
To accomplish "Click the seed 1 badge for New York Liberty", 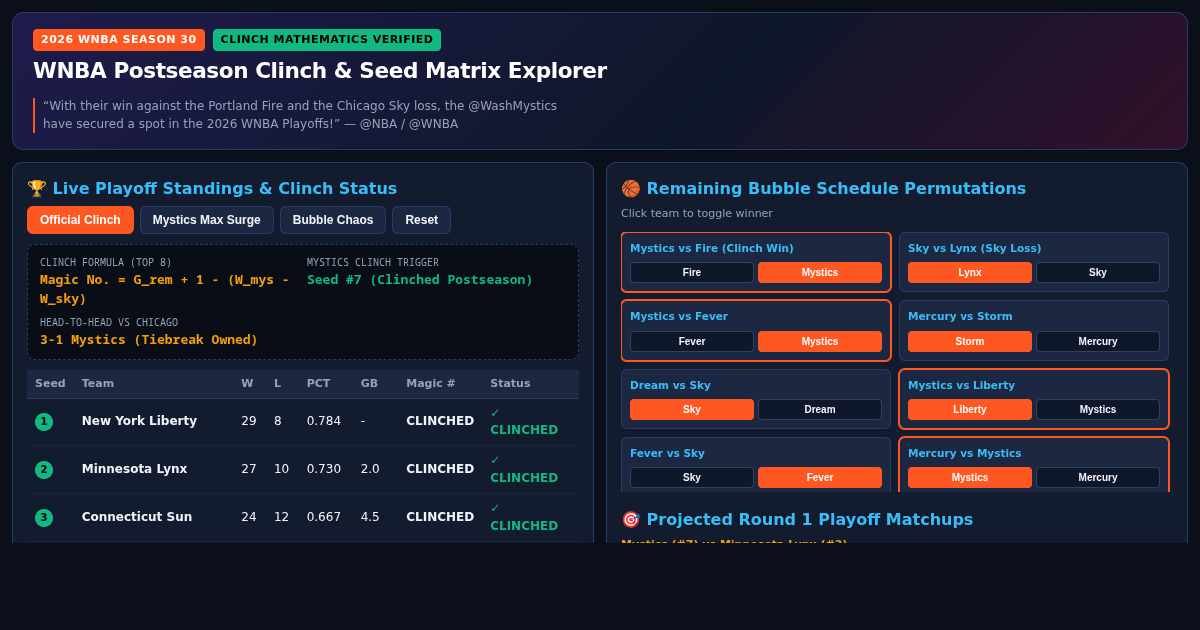I will pyautogui.click(x=44, y=422).
